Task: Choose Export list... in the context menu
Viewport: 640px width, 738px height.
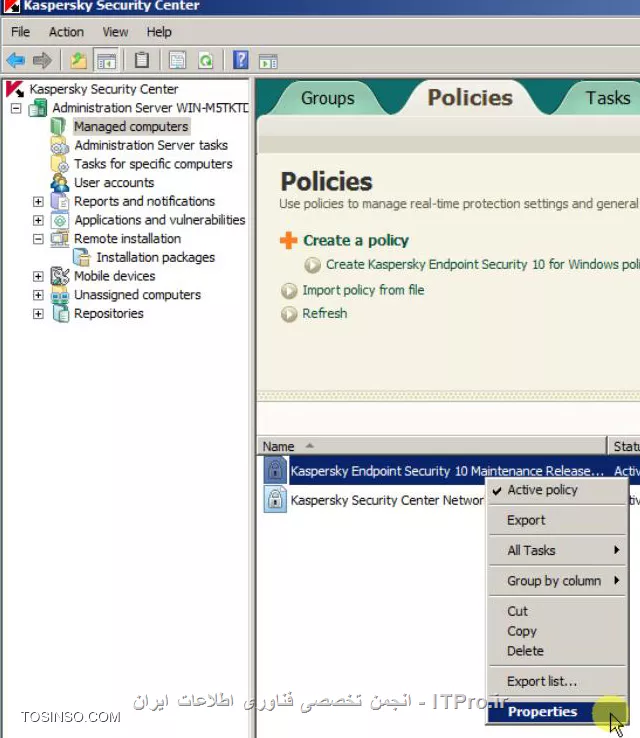Action: pyautogui.click(x=558, y=681)
